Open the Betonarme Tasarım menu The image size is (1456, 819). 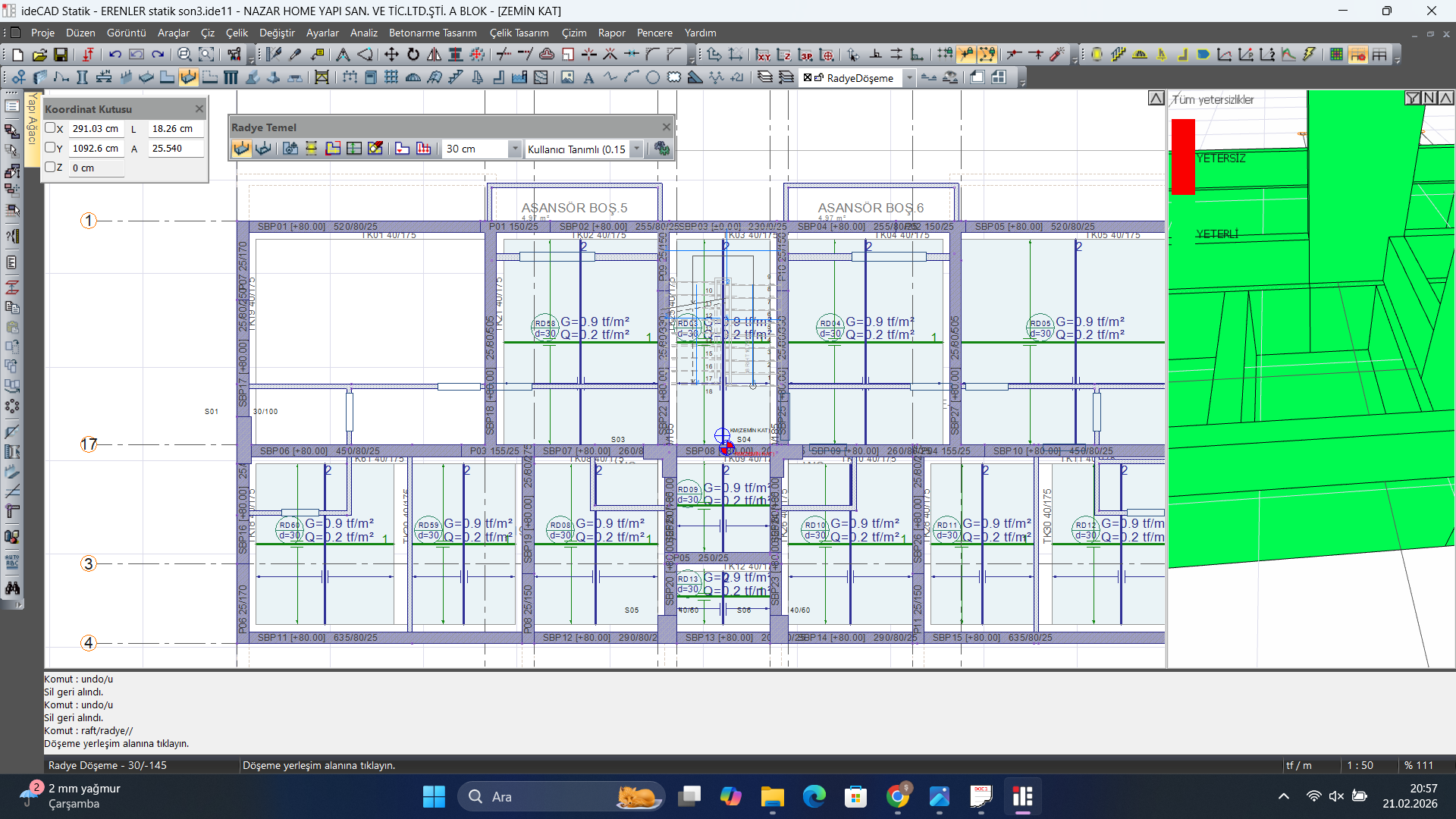(x=432, y=33)
